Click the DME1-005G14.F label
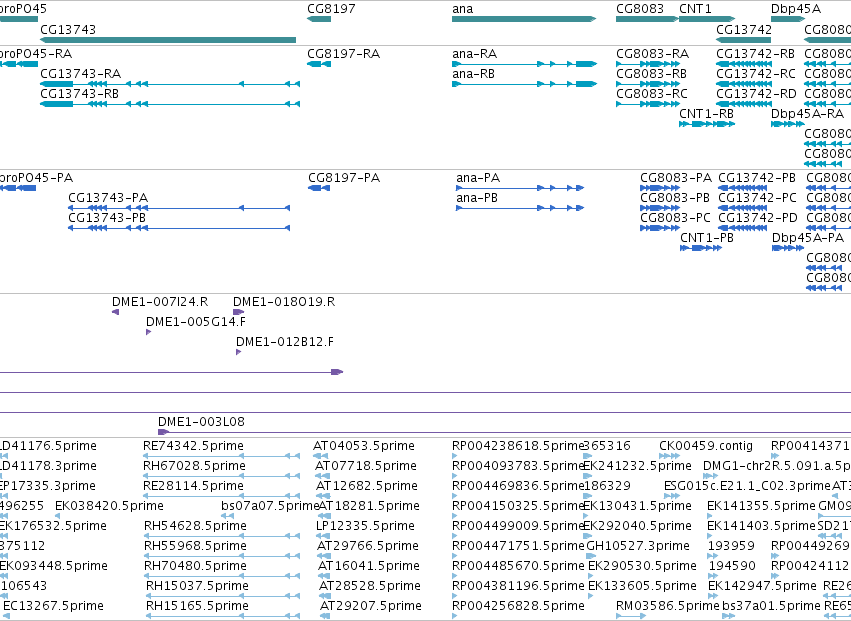 point(196,321)
